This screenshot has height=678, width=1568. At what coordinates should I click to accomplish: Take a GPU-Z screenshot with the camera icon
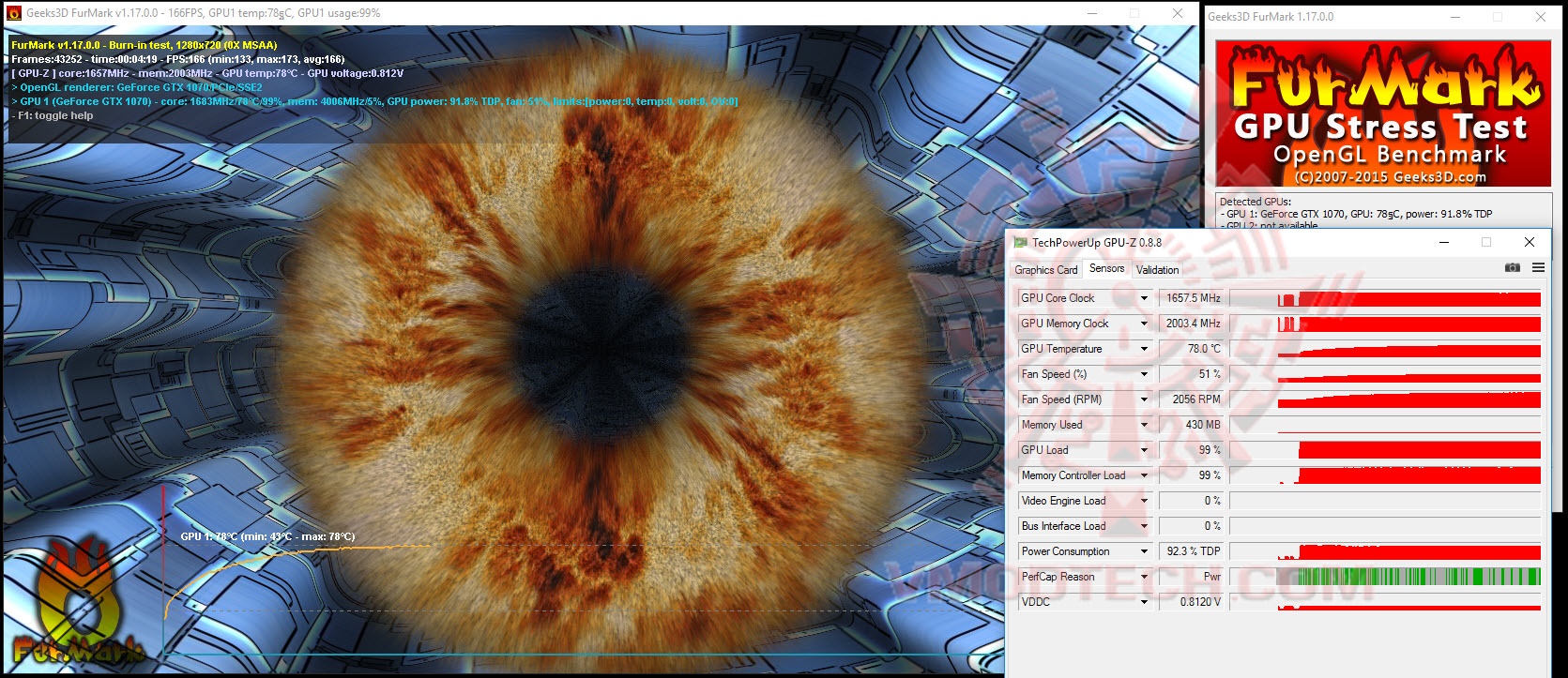pyautogui.click(x=1512, y=268)
